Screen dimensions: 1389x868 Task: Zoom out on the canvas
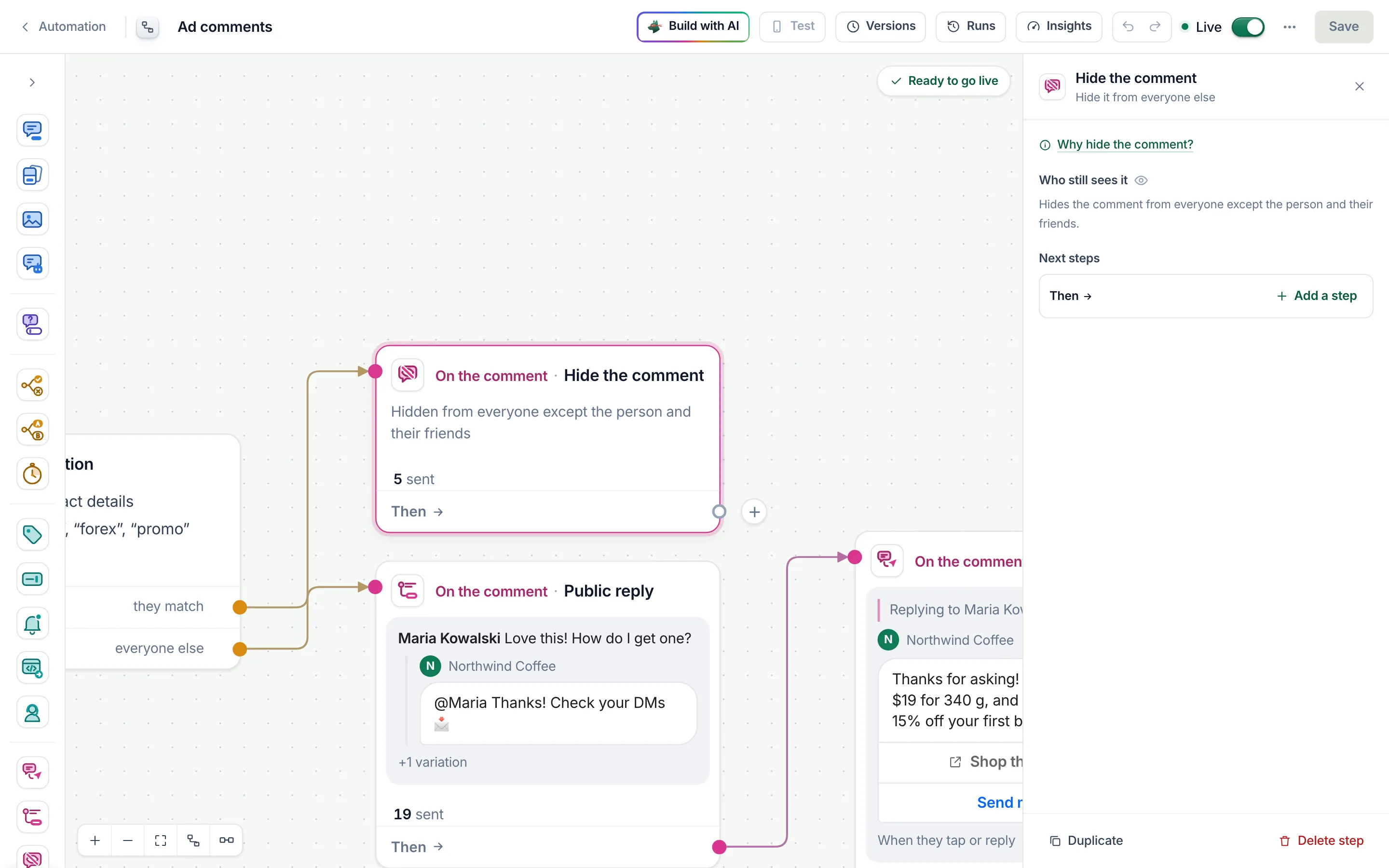click(128, 841)
